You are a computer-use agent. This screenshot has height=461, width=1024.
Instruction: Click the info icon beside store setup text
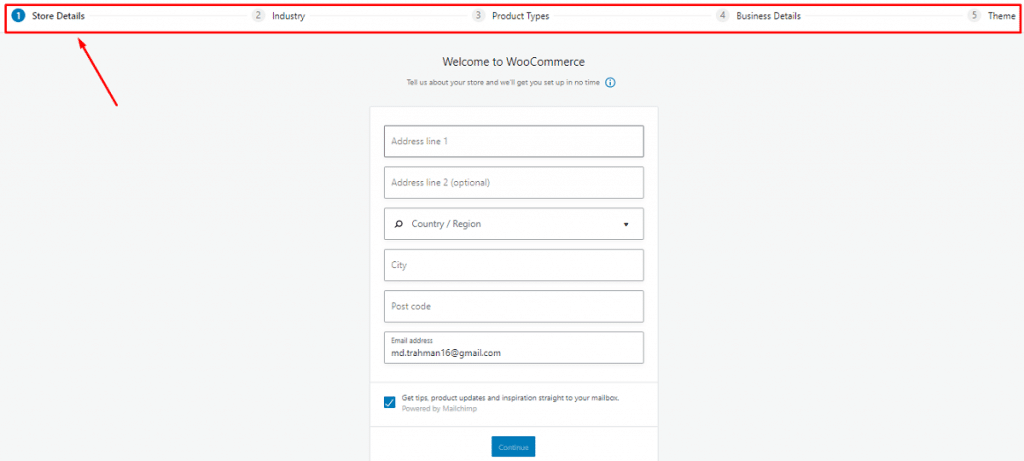tap(610, 83)
